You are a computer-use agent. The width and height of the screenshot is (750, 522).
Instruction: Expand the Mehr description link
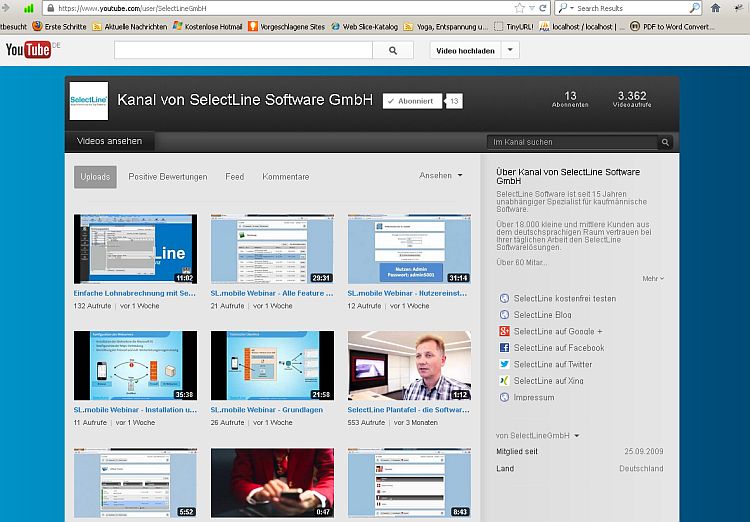click(x=653, y=278)
